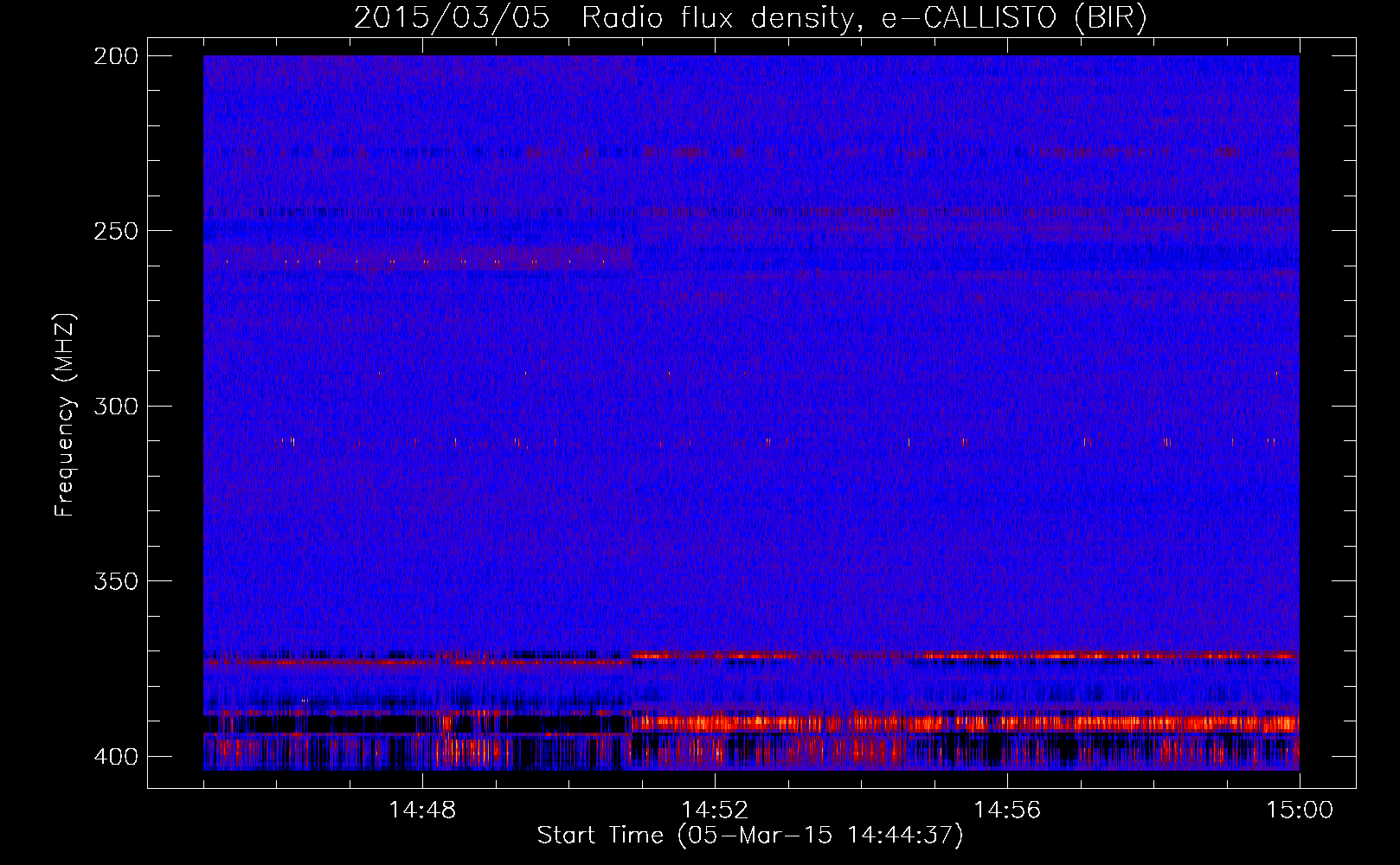
Task: Click the 15:00 time tick label
Action: 1300,811
